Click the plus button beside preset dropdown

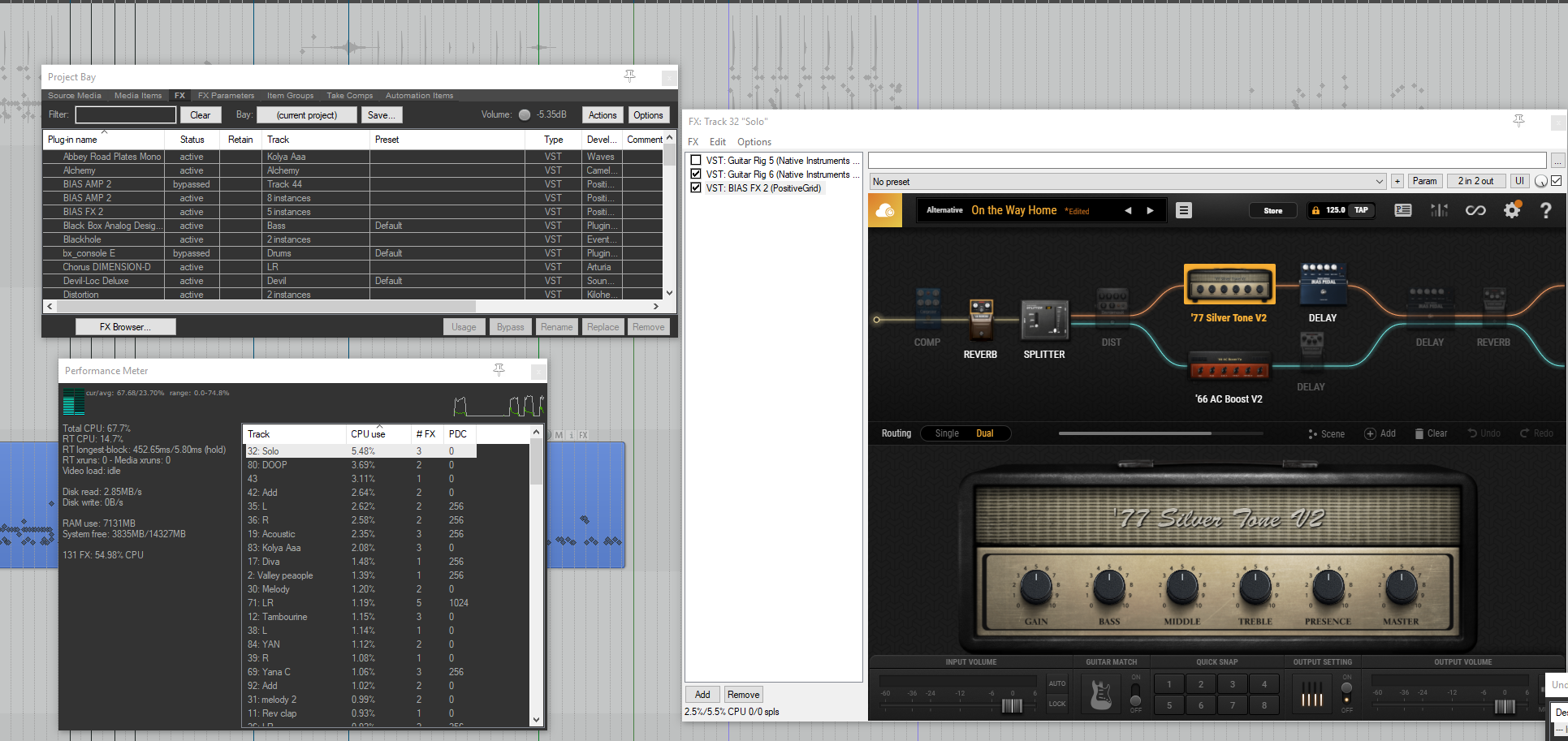click(x=1397, y=182)
